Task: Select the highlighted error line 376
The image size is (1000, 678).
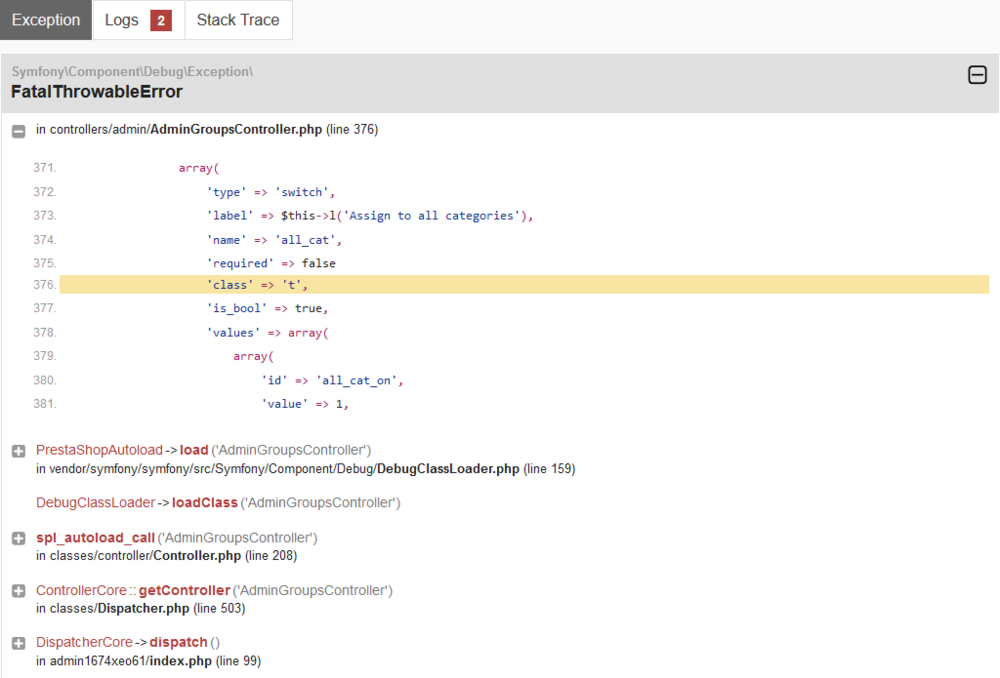Action: pos(400,285)
